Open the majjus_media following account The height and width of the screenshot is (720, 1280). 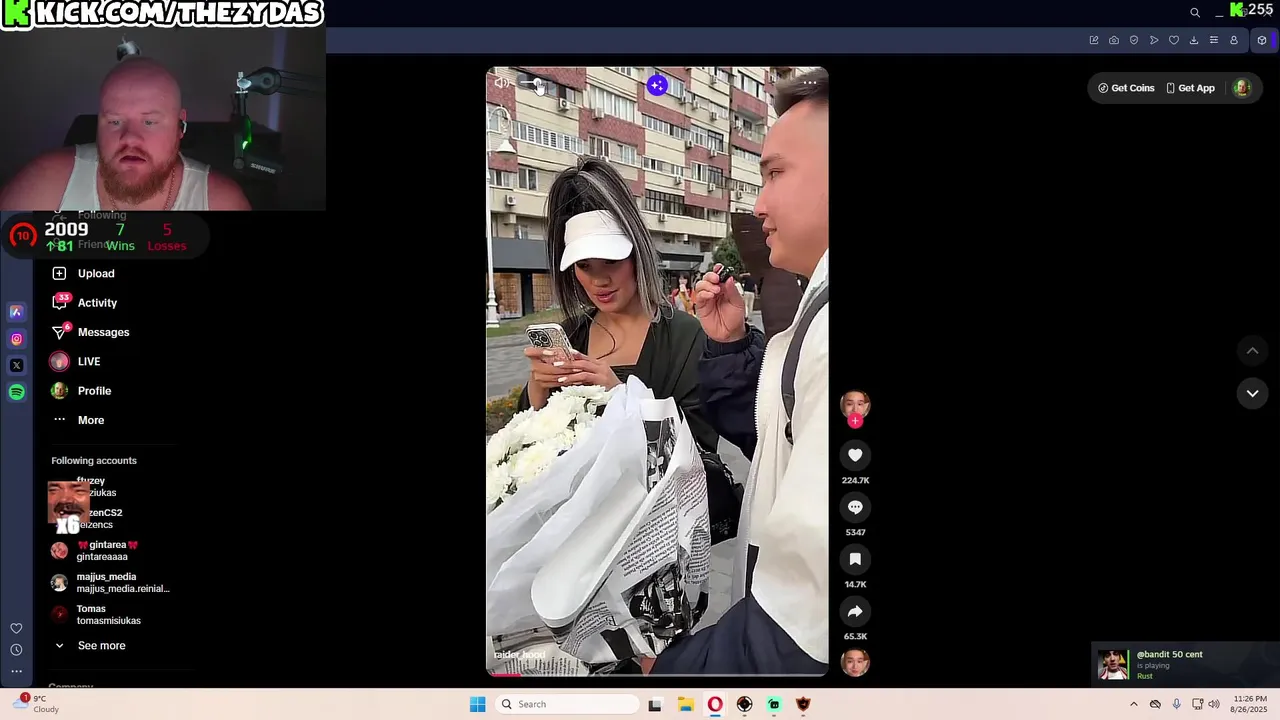click(110, 583)
